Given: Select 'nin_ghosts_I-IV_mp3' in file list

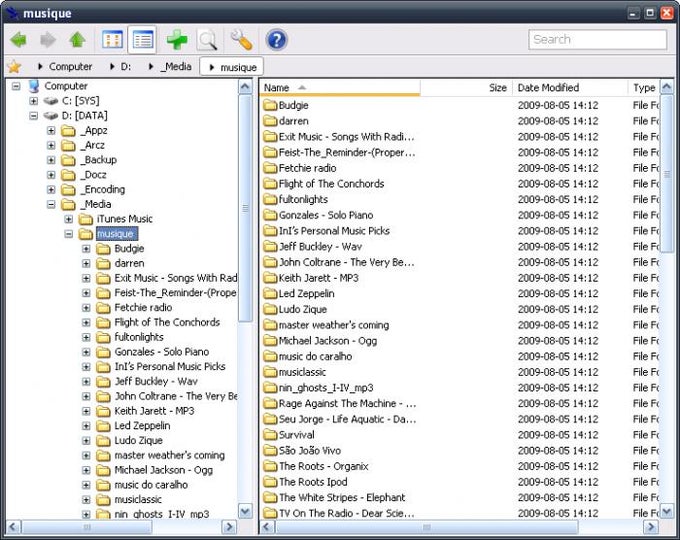Looking at the screenshot, I should point(326,388).
